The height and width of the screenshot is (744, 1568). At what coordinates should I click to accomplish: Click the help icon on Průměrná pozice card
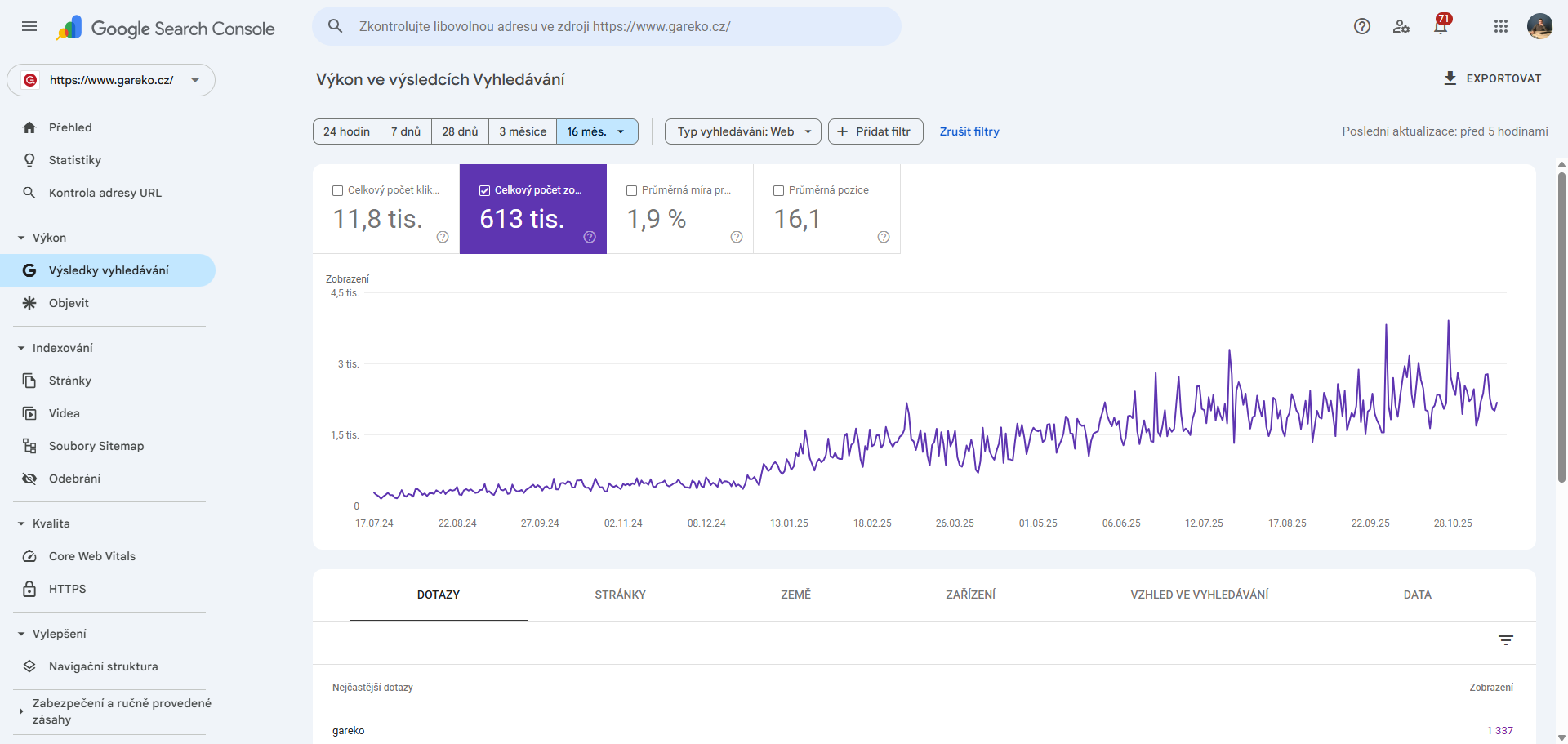pos(883,237)
